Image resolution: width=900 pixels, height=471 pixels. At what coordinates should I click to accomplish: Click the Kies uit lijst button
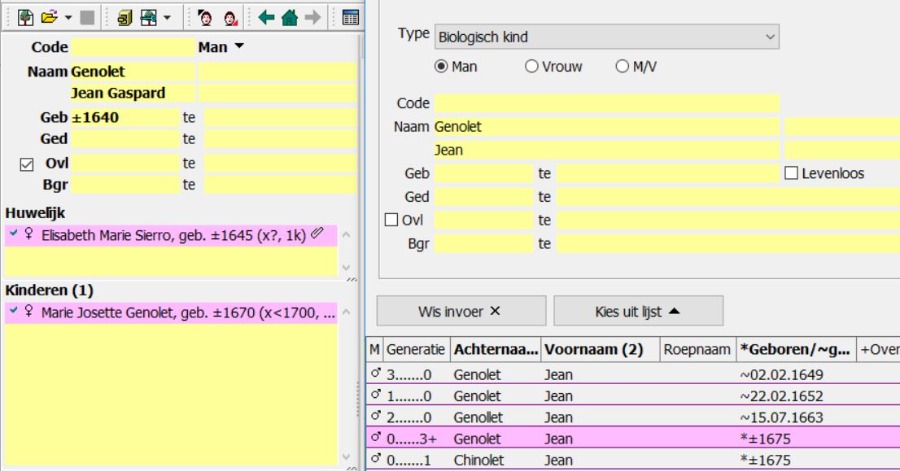[x=638, y=311]
